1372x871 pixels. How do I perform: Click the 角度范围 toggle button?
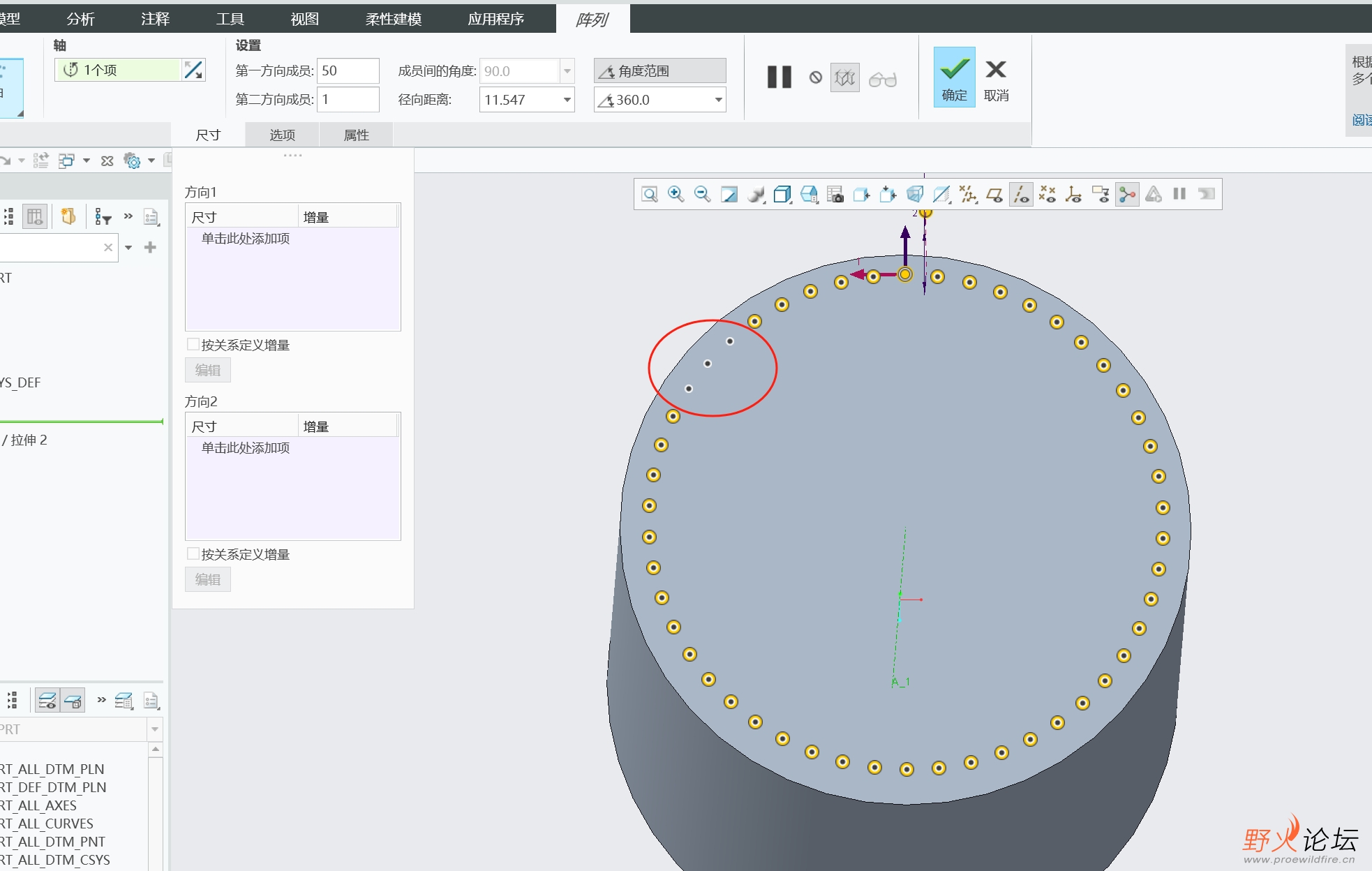coord(659,70)
